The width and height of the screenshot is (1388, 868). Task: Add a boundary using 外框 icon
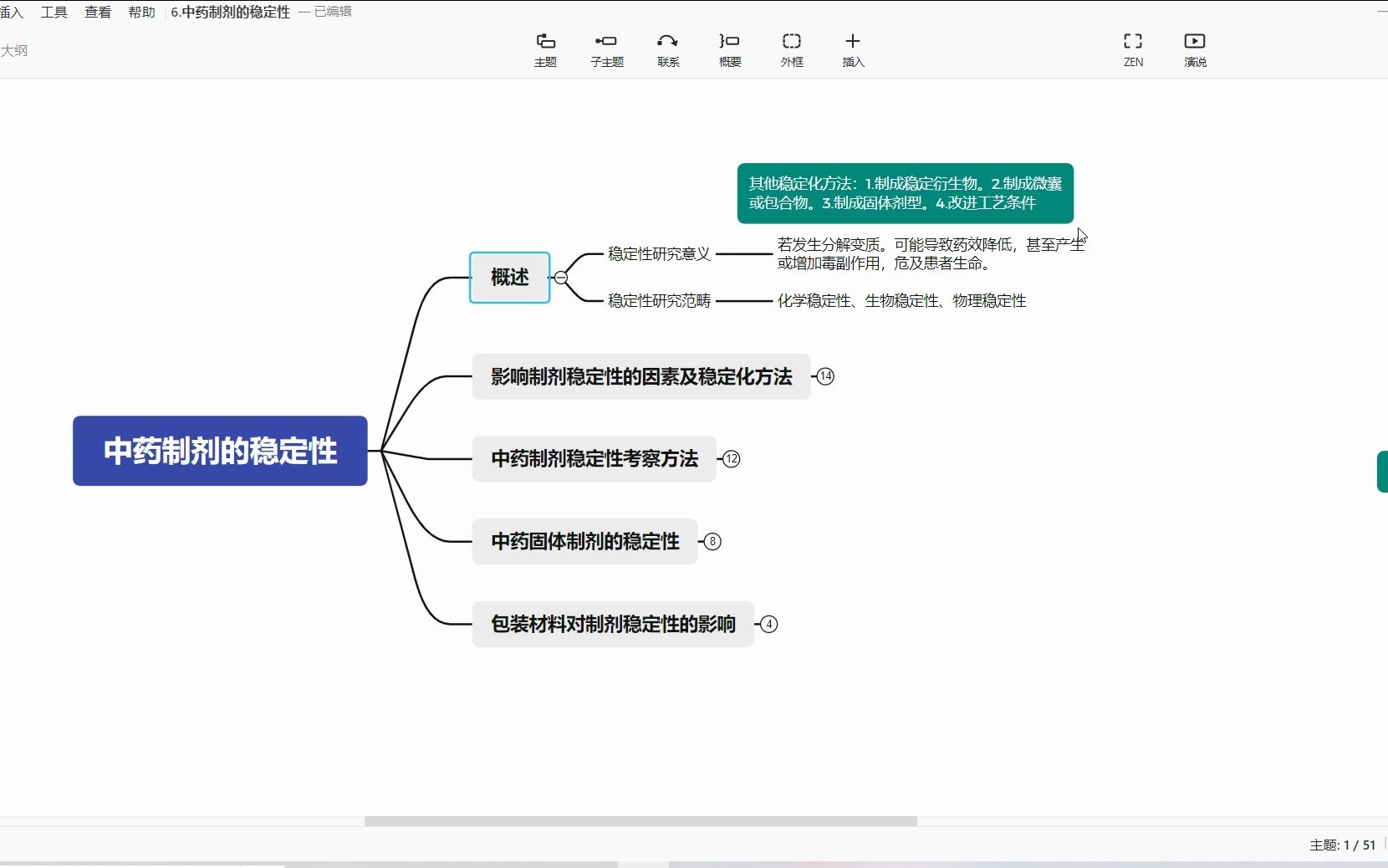(x=792, y=50)
